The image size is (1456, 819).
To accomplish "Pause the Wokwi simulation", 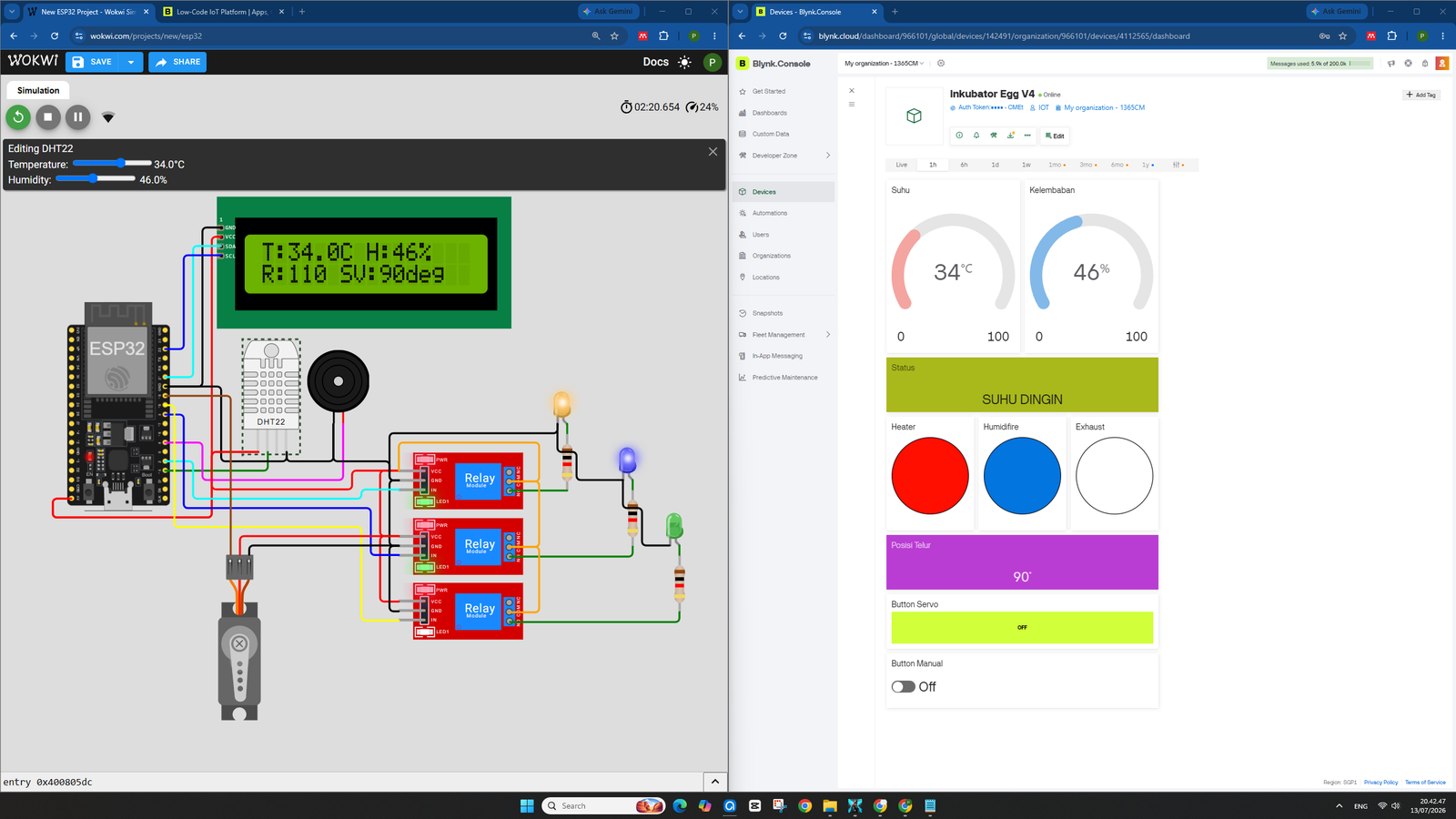I will coord(78,116).
